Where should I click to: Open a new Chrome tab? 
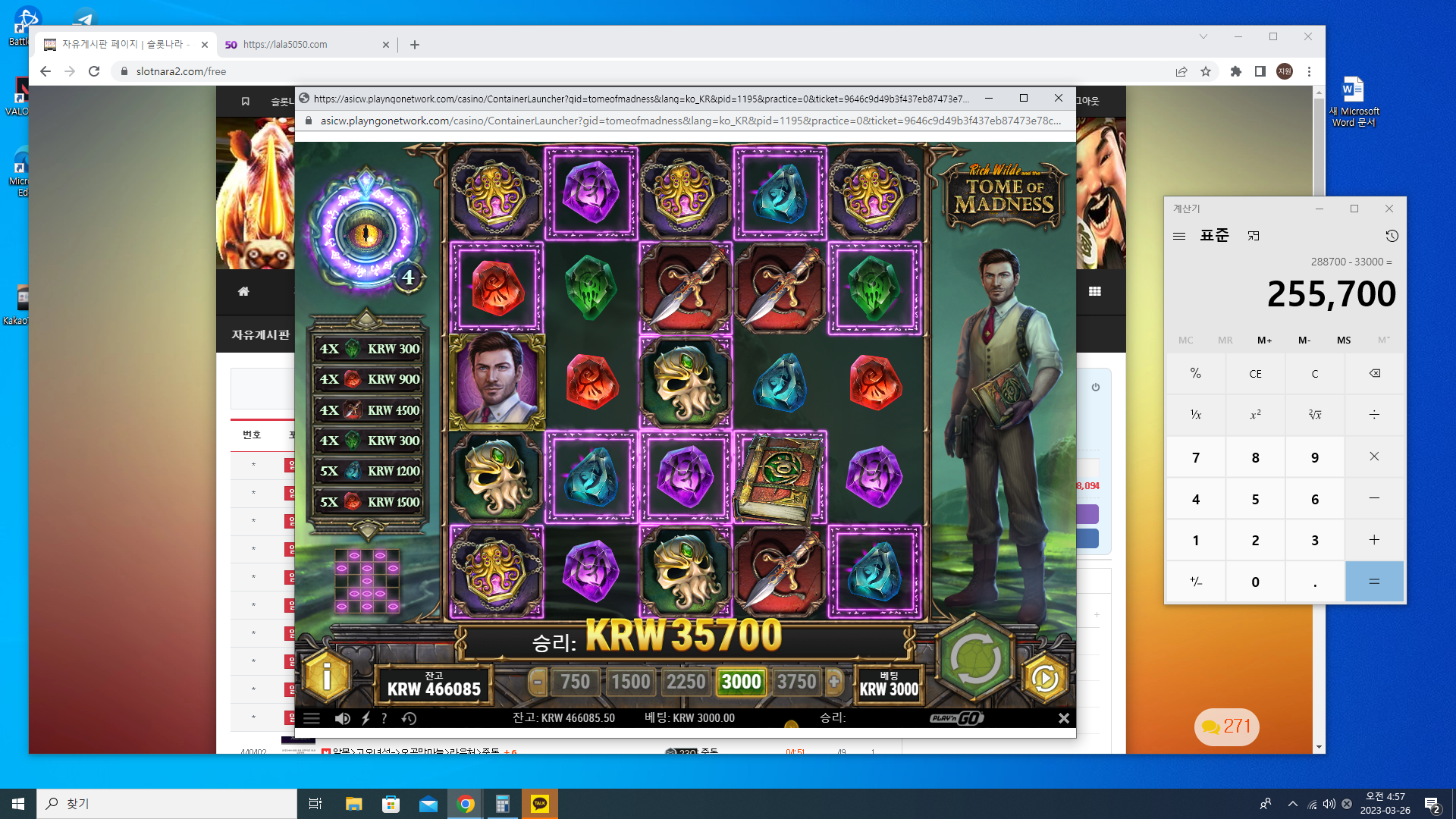tap(414, 45)
